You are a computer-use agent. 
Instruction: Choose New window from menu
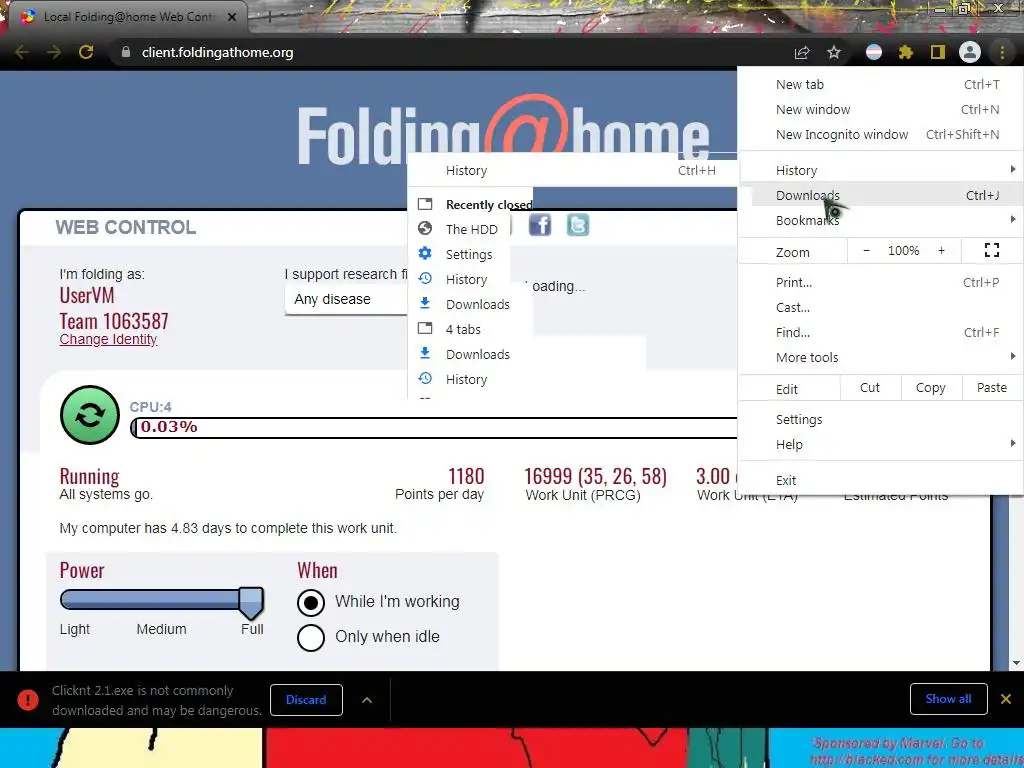881,109
